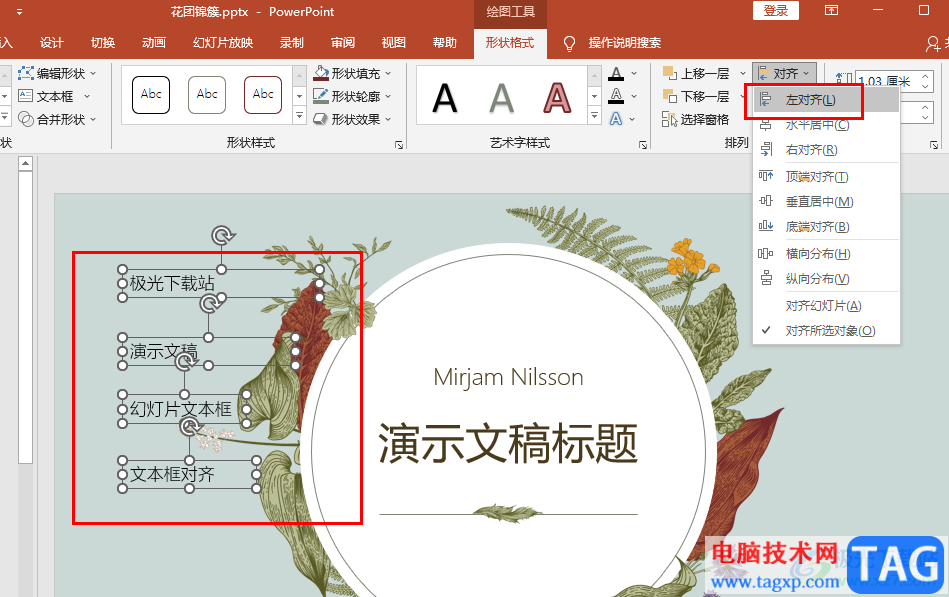The image size is (949, 597).
Task: Expand the WordArt styles gallery More arrow
Action: [595, 115]
